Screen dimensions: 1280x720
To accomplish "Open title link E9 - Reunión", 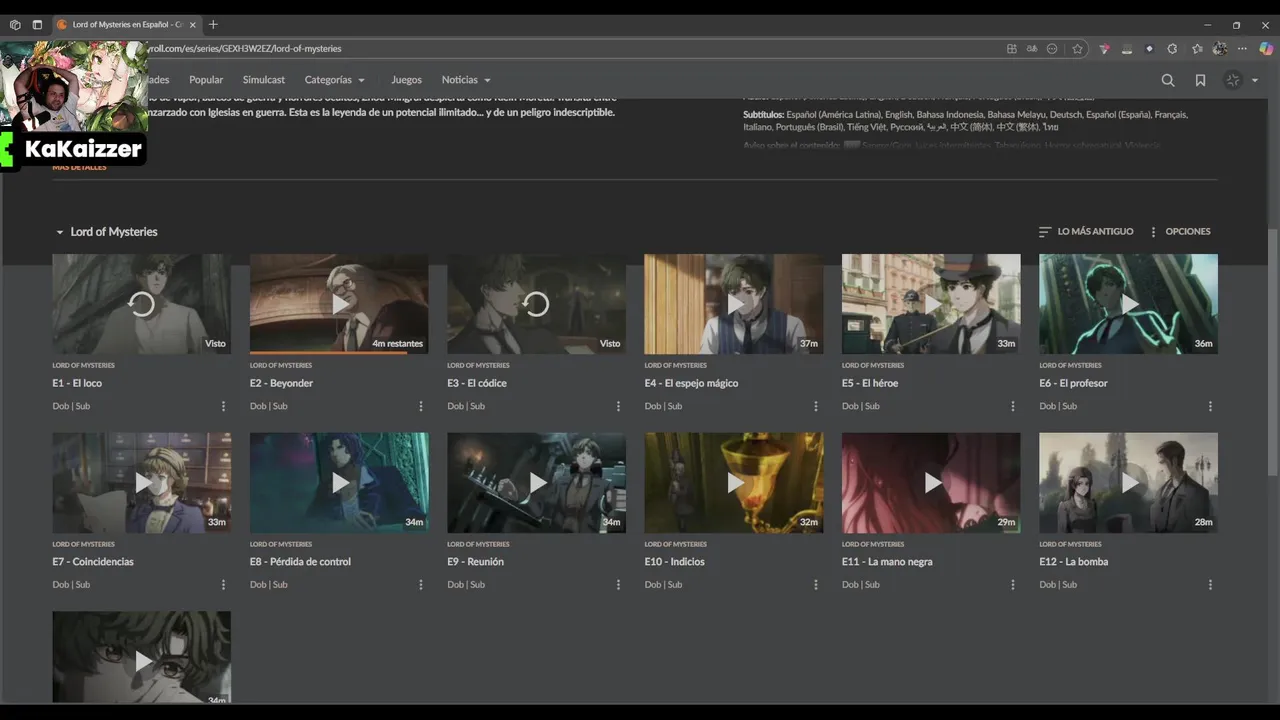I will pos(475,562).
